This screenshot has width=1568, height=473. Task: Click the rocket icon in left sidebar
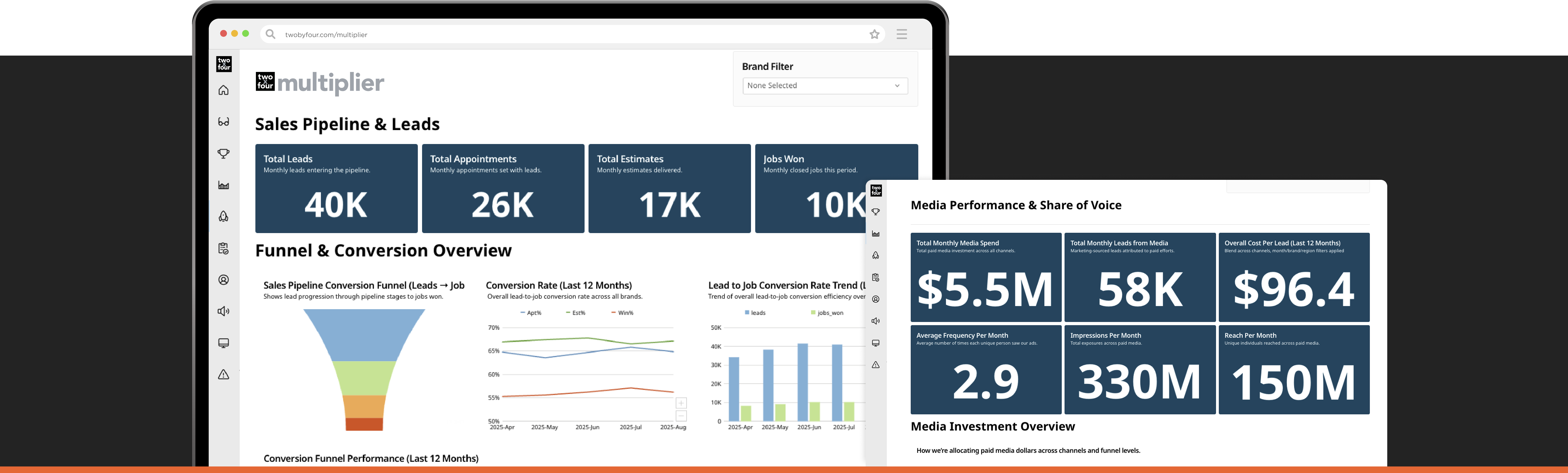point(223,216)
